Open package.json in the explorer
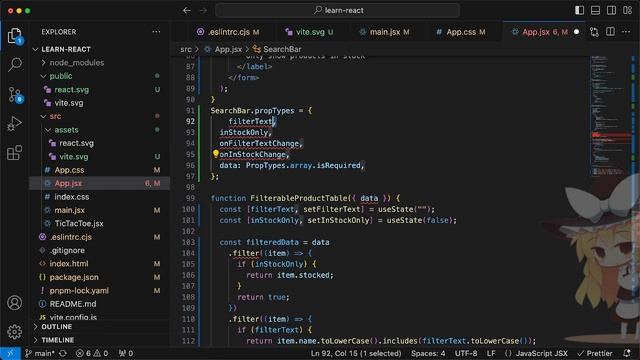Viewport: 640px width, 360px height. coord(100,277)
